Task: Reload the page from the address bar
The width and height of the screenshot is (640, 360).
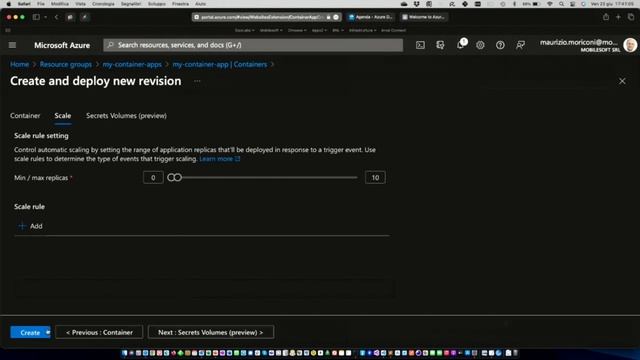Action: [336, 17]
